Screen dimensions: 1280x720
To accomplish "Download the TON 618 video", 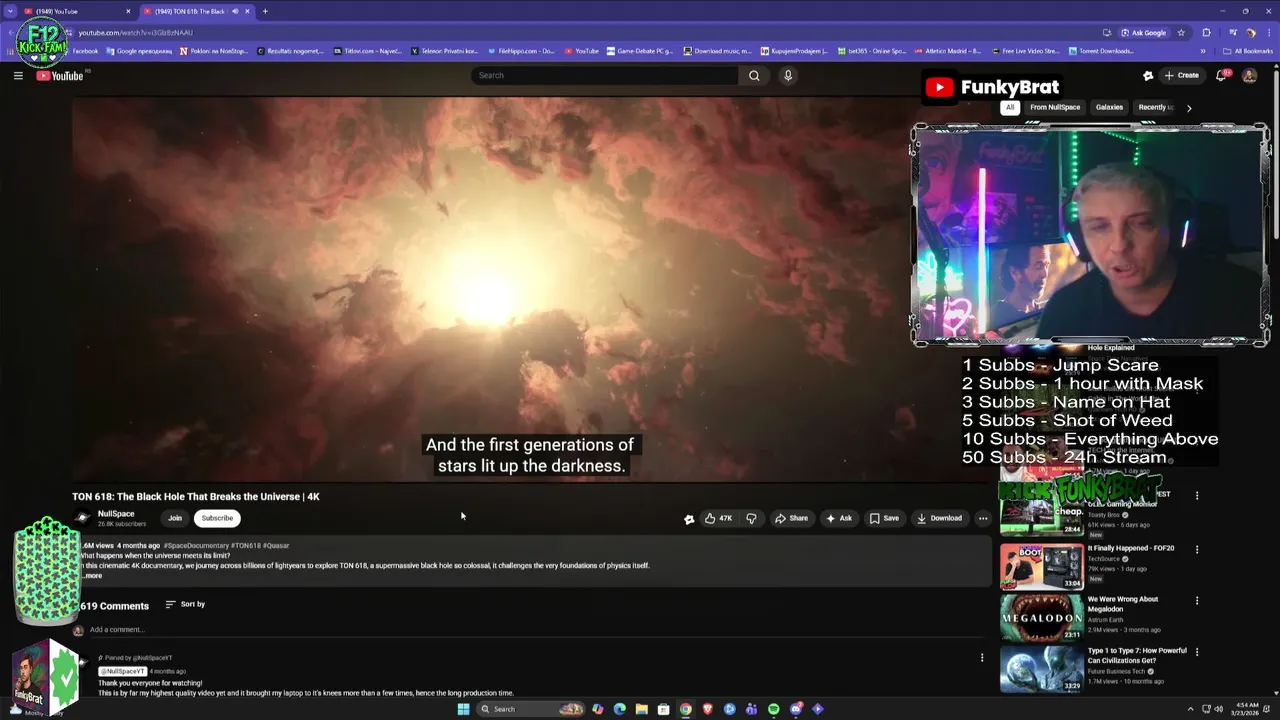I will click(939, 518).
